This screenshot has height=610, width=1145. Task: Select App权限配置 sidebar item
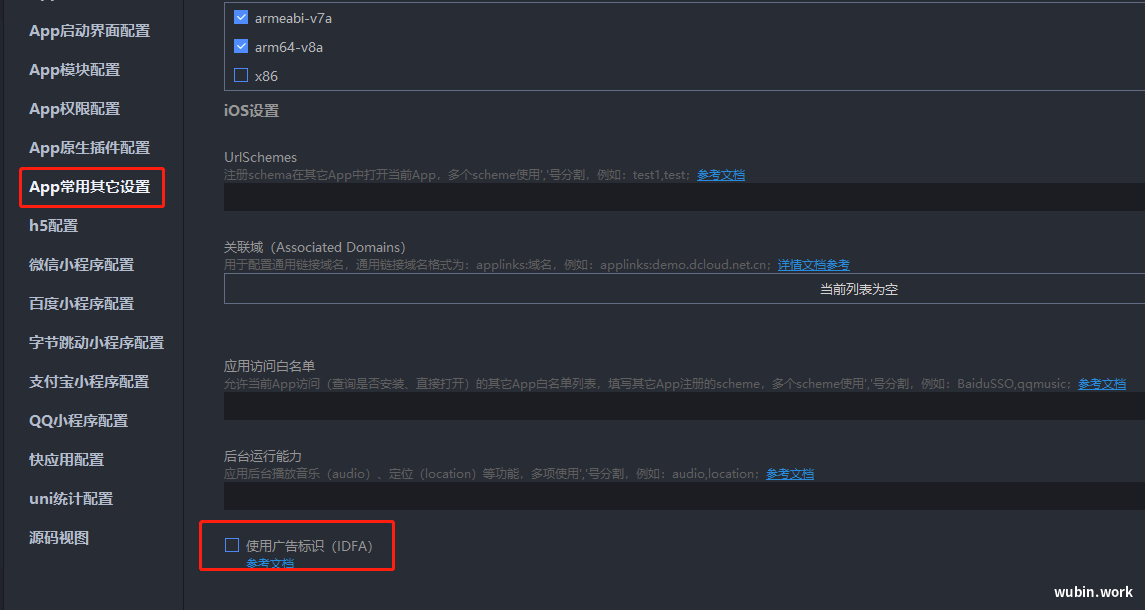tap(74, 109)
